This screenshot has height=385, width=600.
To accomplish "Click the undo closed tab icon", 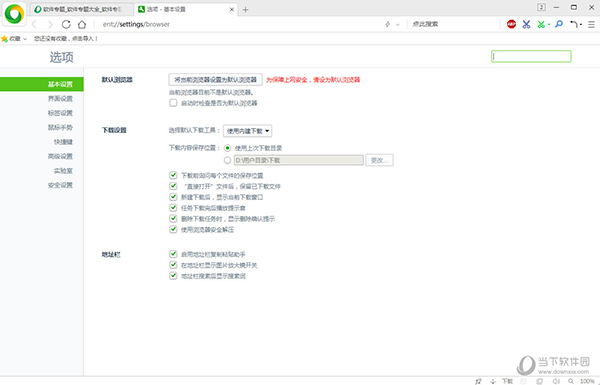I will pos(574,24).
